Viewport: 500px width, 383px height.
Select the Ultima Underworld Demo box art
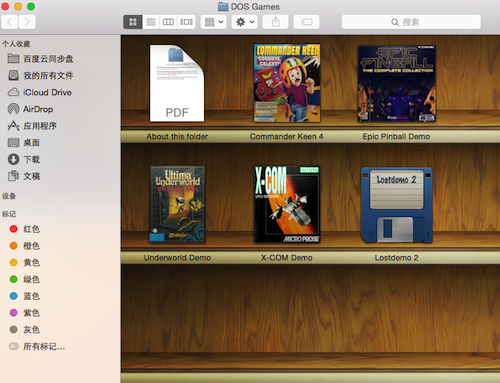pos(177,204)
